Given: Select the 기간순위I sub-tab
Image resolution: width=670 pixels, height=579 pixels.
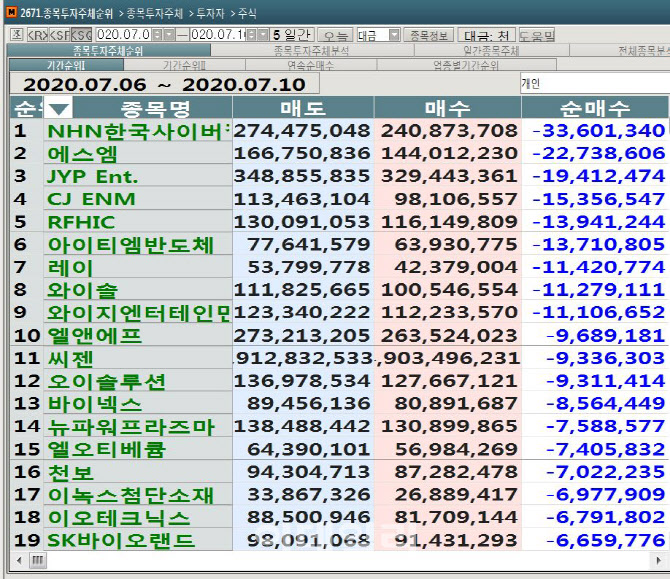Looking at the screenshot, I should 66,65.
